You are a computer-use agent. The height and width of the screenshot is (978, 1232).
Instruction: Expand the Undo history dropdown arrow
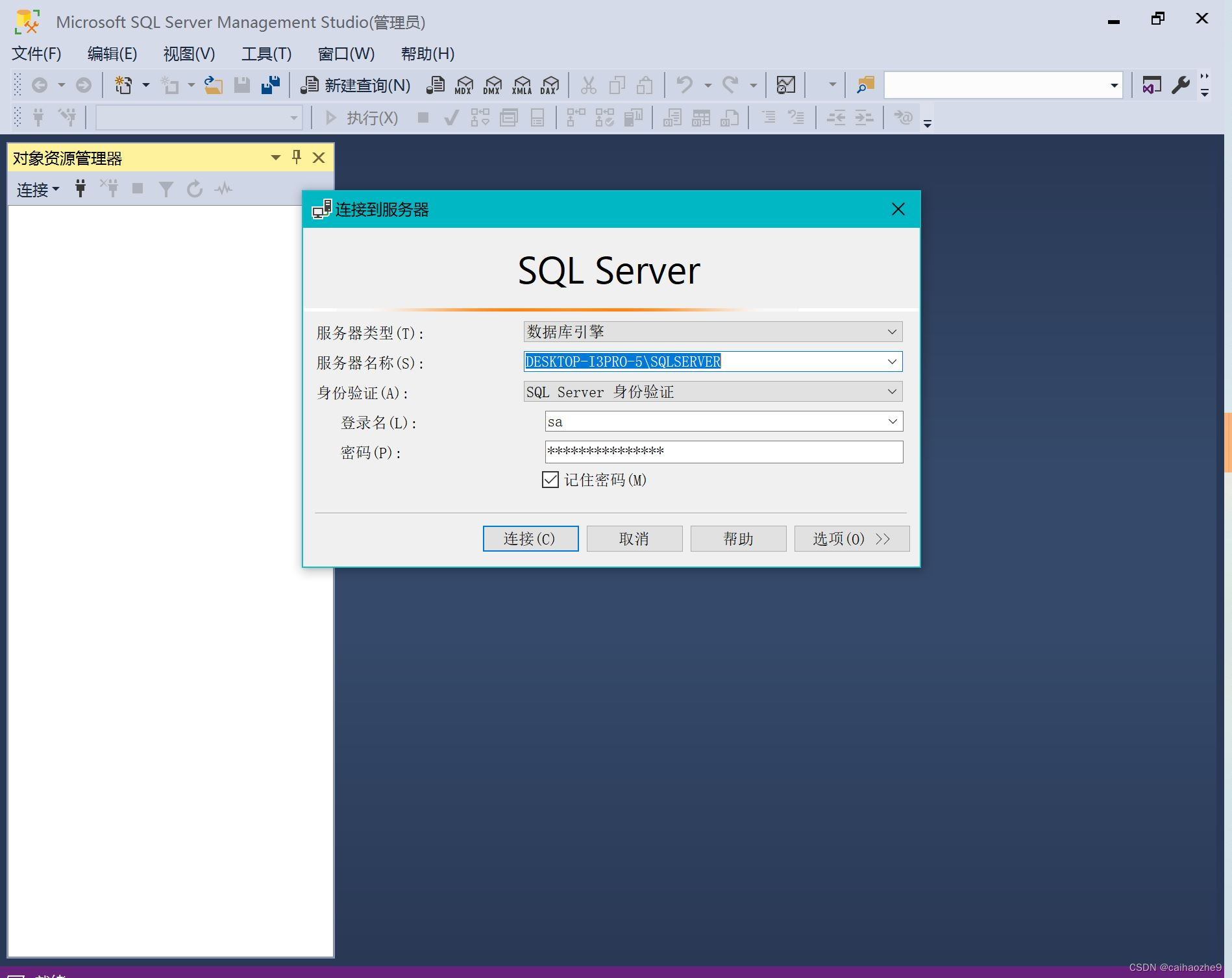coord(708,85)
